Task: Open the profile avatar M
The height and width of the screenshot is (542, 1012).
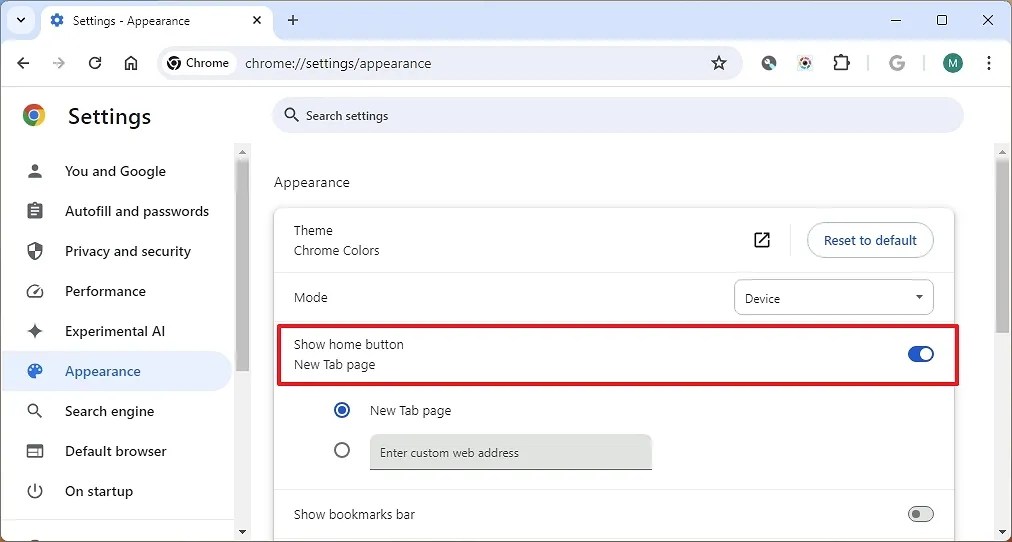Action: (953, 63)
